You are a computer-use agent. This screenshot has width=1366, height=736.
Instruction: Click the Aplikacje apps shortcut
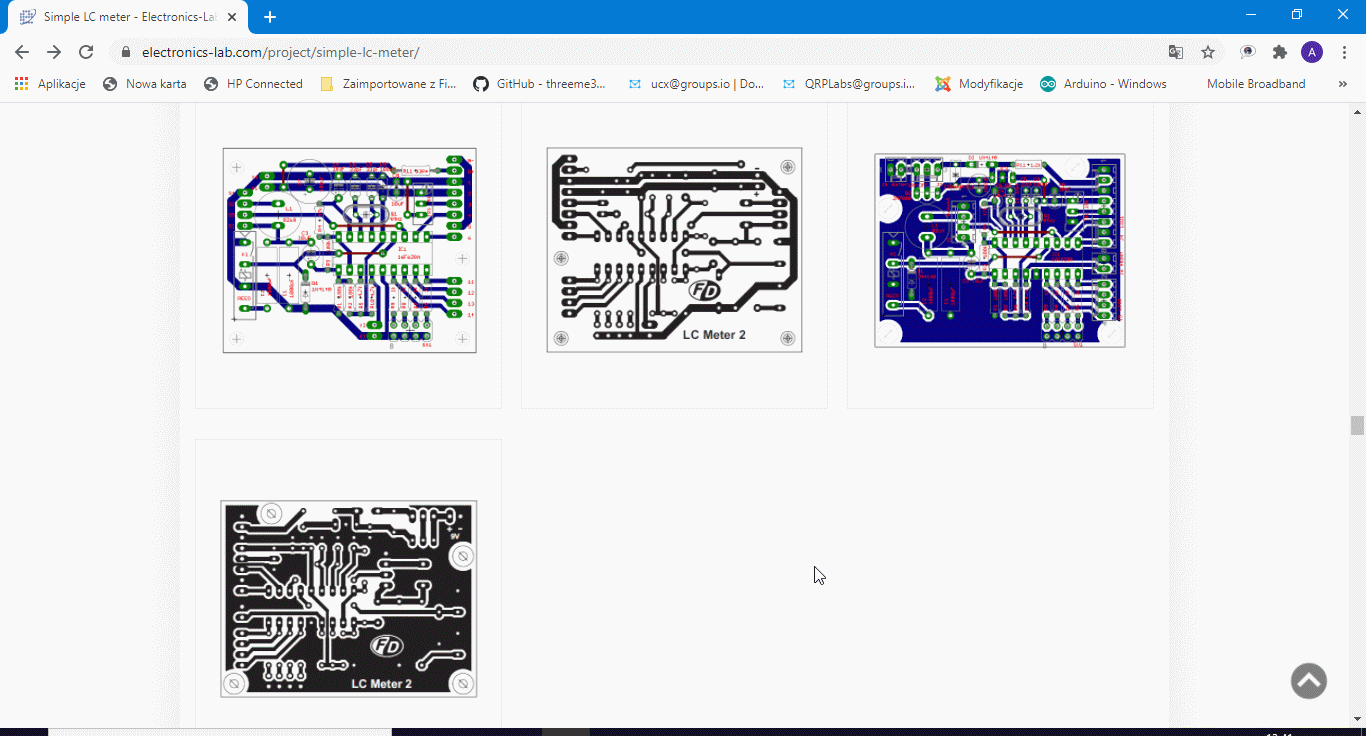pyautogui.click(x=50, y=84)
